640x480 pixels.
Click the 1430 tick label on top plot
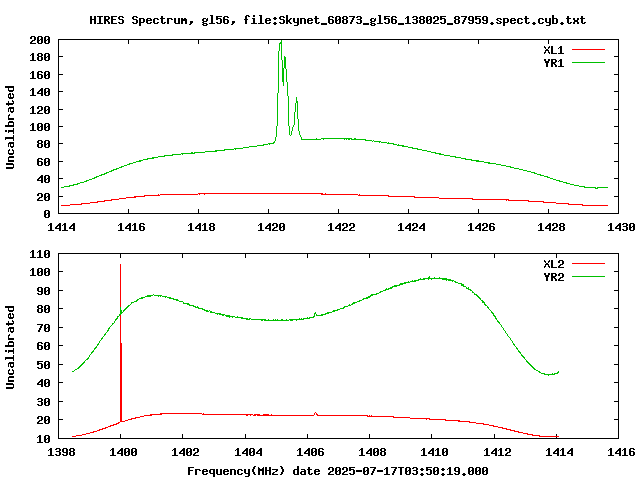621,227
